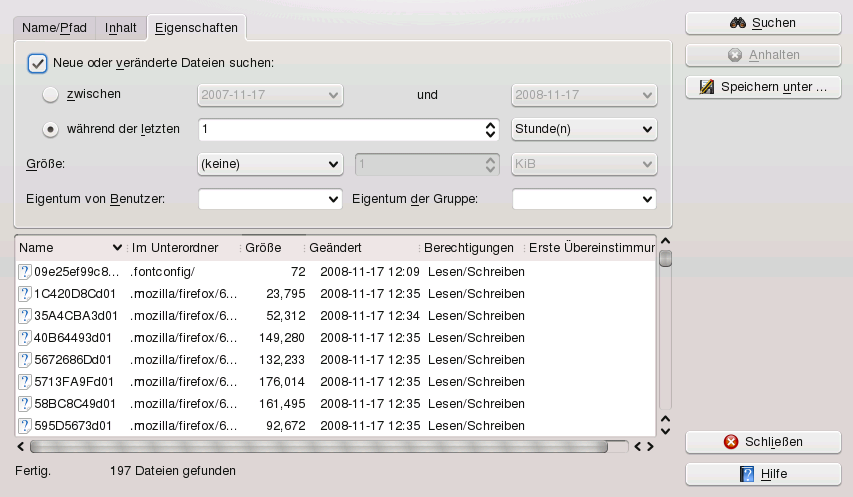Click the save icon on Speichern unter
The image size is (853, 497).
pos(707,86)
